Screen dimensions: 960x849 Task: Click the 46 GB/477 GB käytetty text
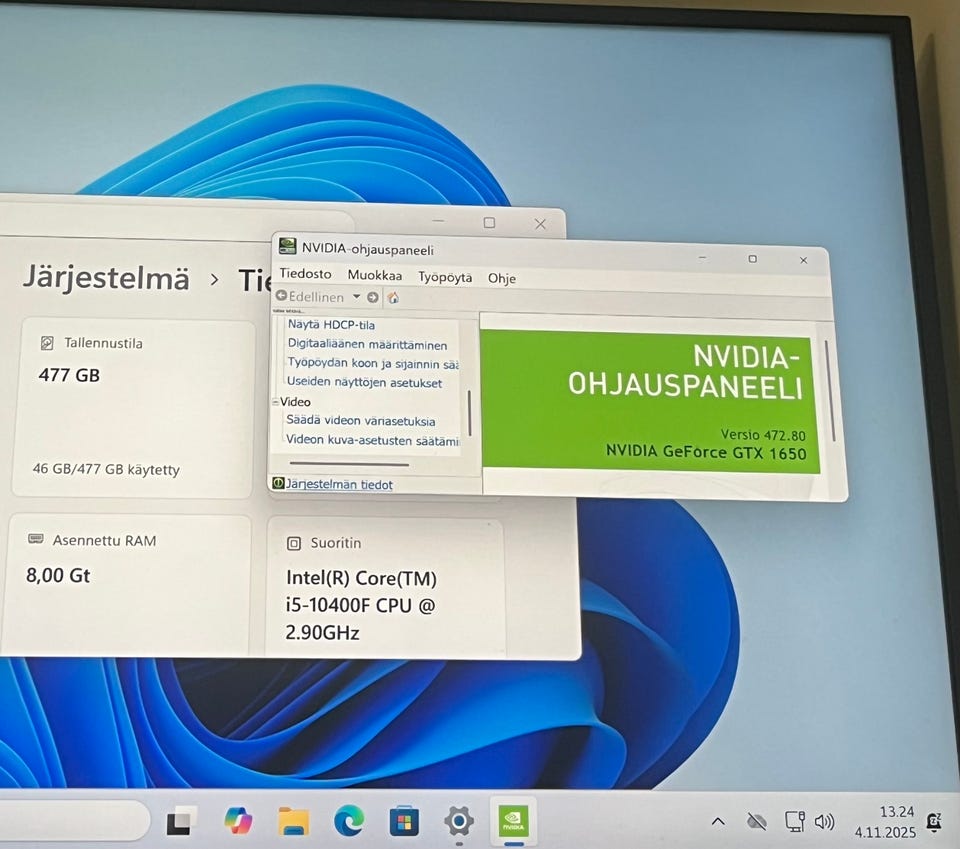106,469
